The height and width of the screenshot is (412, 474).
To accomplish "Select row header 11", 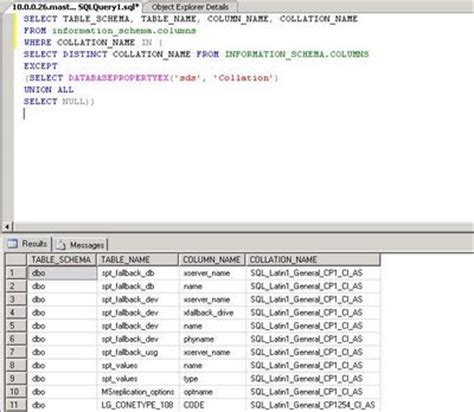I will click(16, 405).
